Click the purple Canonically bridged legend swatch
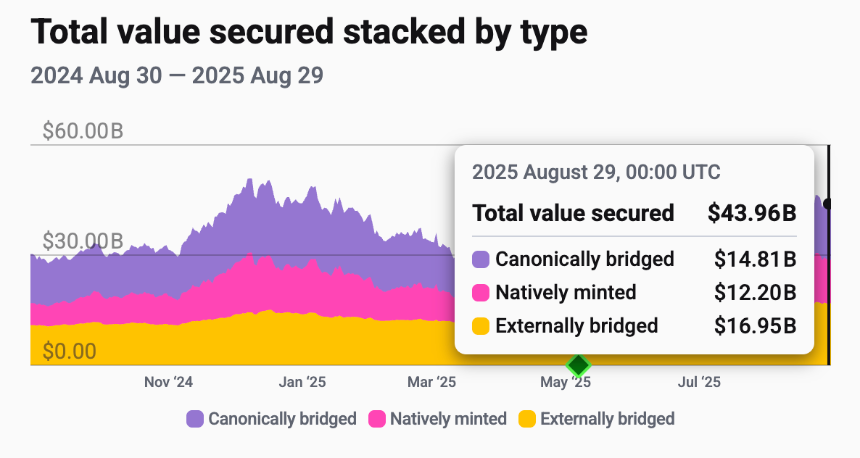 click(x=195, y=419)
